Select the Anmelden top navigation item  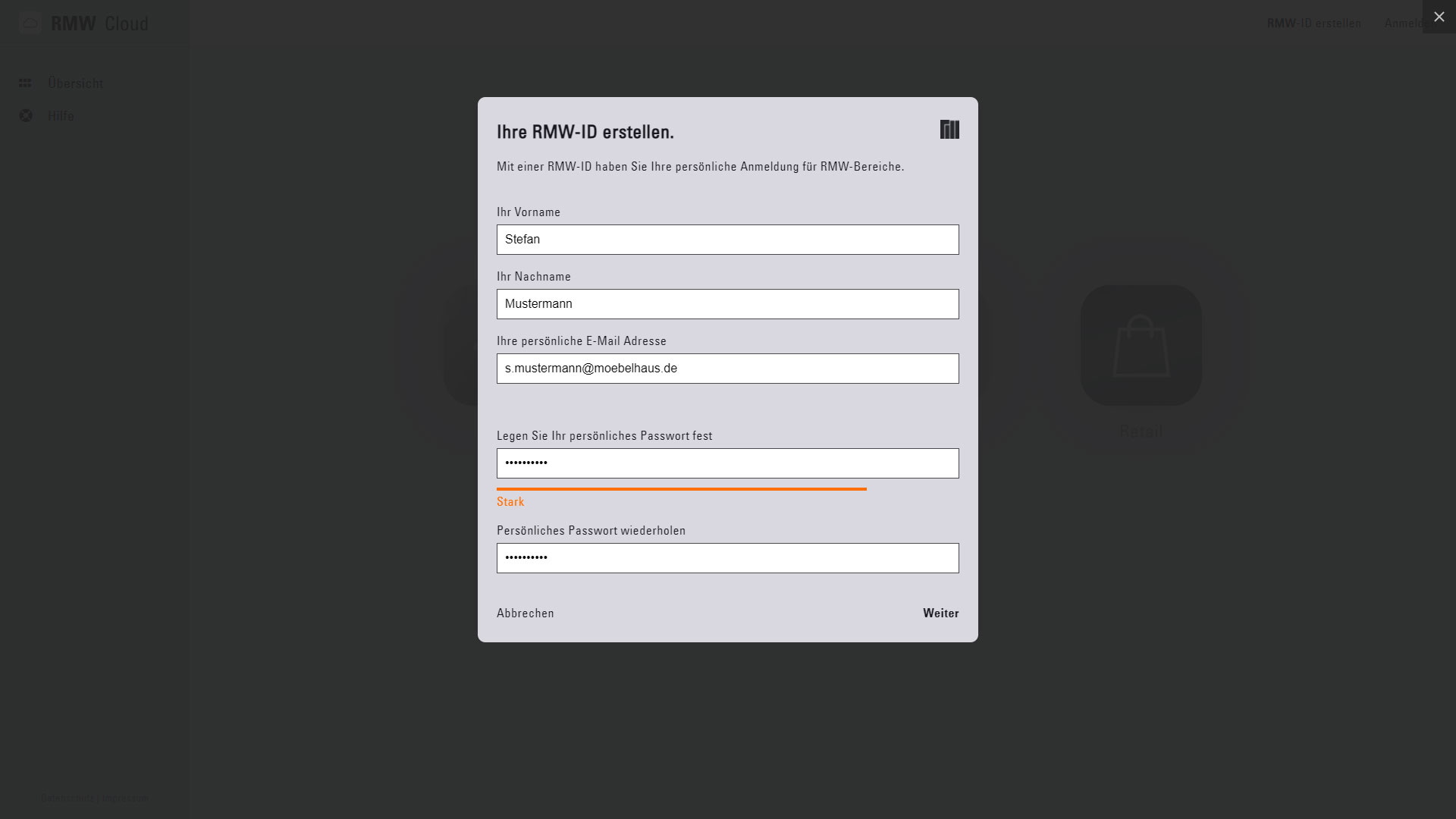tap(1404, 23)
